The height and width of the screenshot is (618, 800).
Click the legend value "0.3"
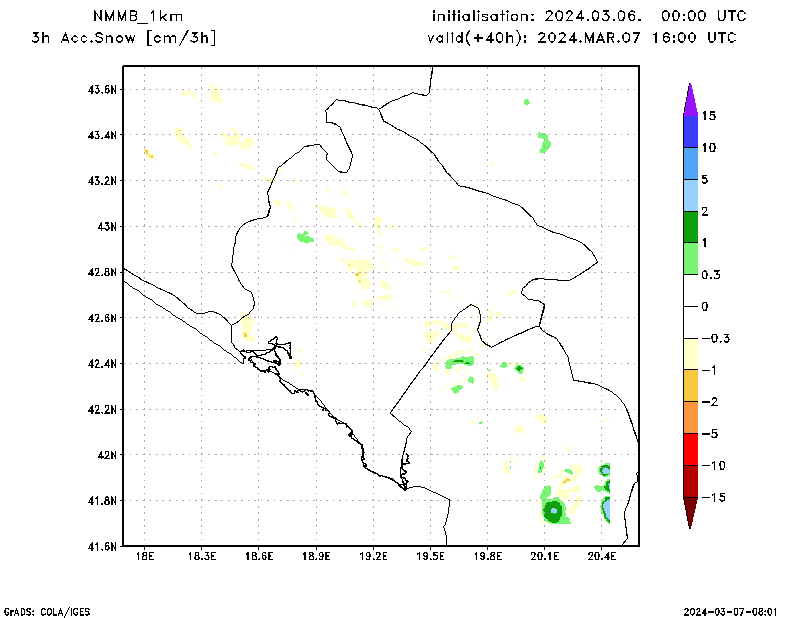point(711,275)
